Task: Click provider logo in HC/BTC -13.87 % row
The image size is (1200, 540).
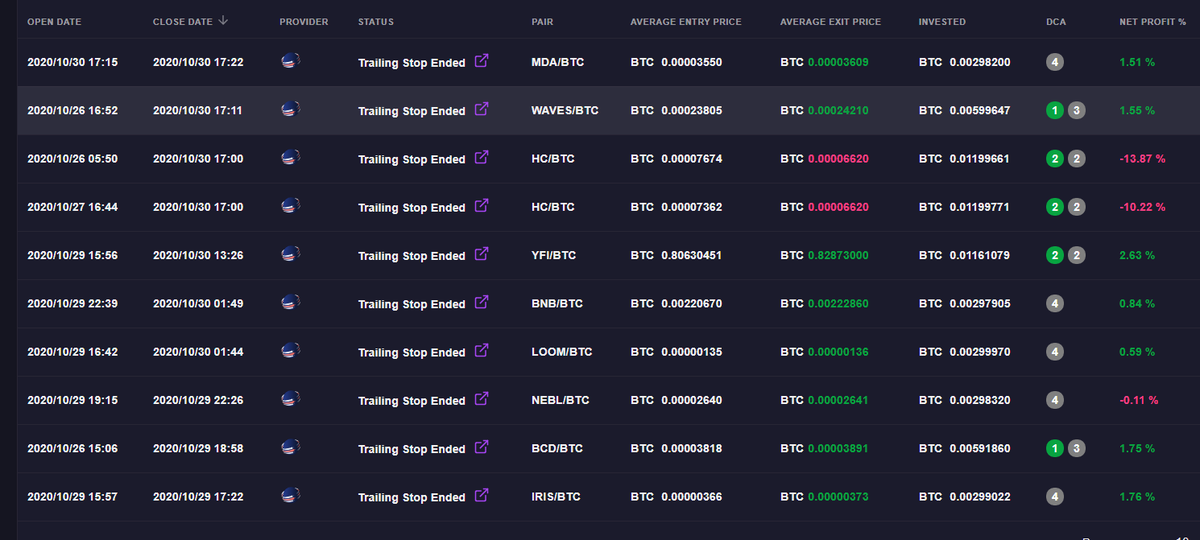Action: coord(291,157)
